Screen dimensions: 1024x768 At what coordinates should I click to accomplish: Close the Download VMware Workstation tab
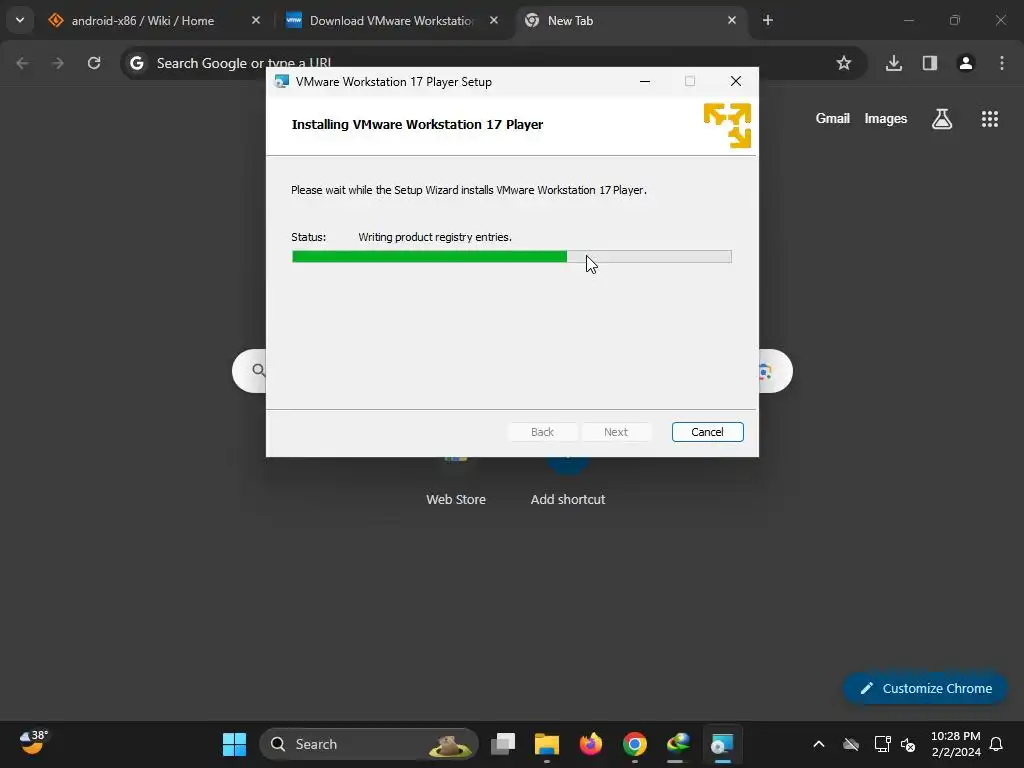click(x=494, y=21)
